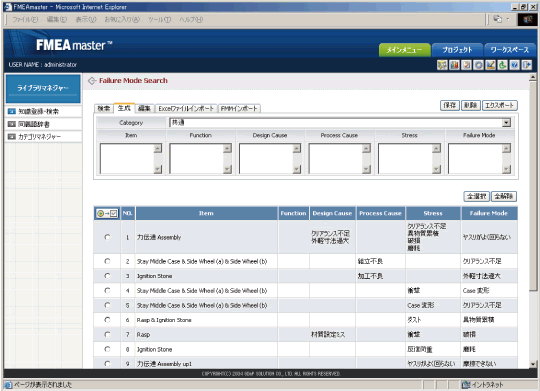
Task: Click Design Cause list box down arrow
Action: coord(297,169)
